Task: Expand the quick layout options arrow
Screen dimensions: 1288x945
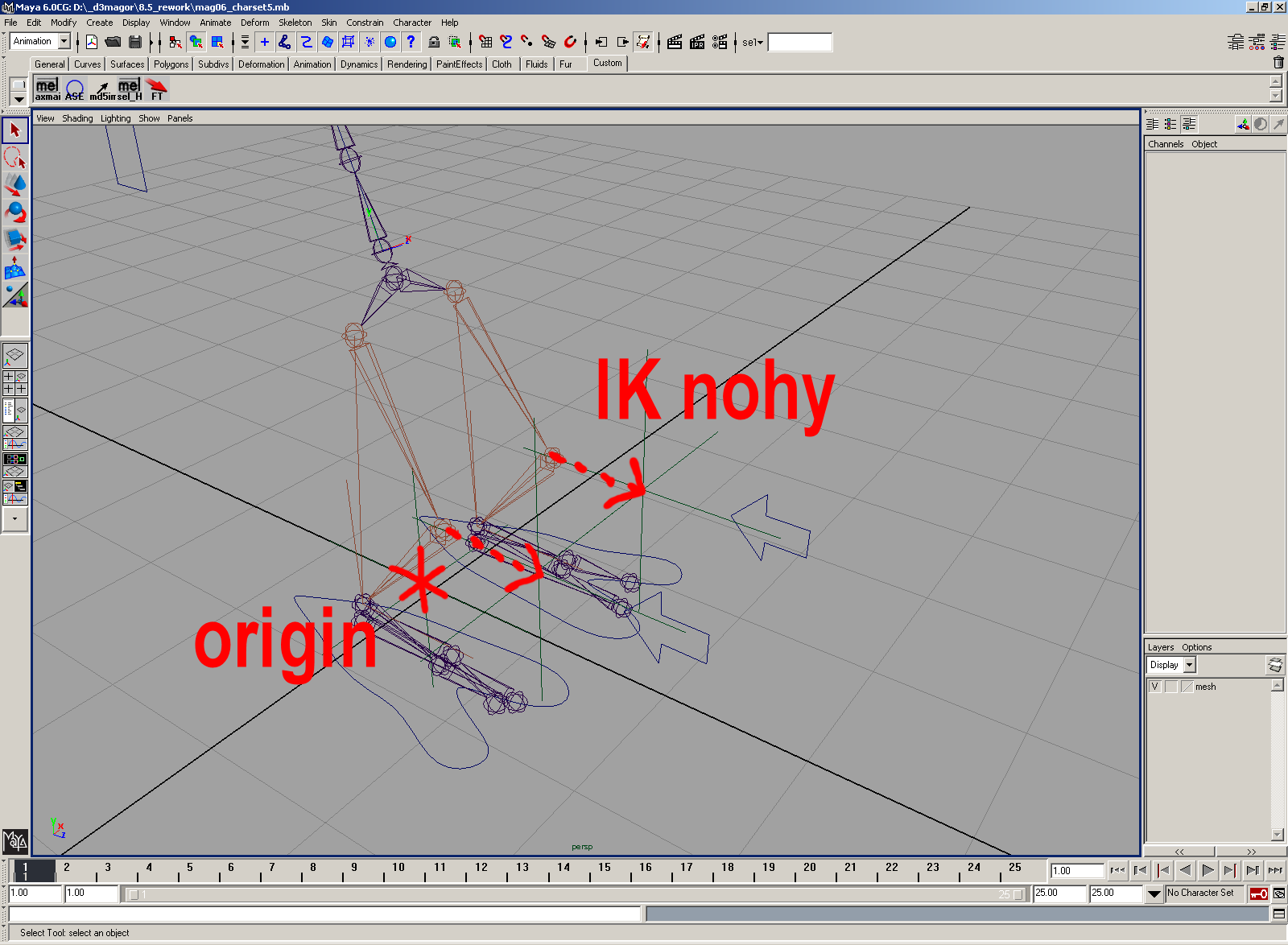Action: 15,519
